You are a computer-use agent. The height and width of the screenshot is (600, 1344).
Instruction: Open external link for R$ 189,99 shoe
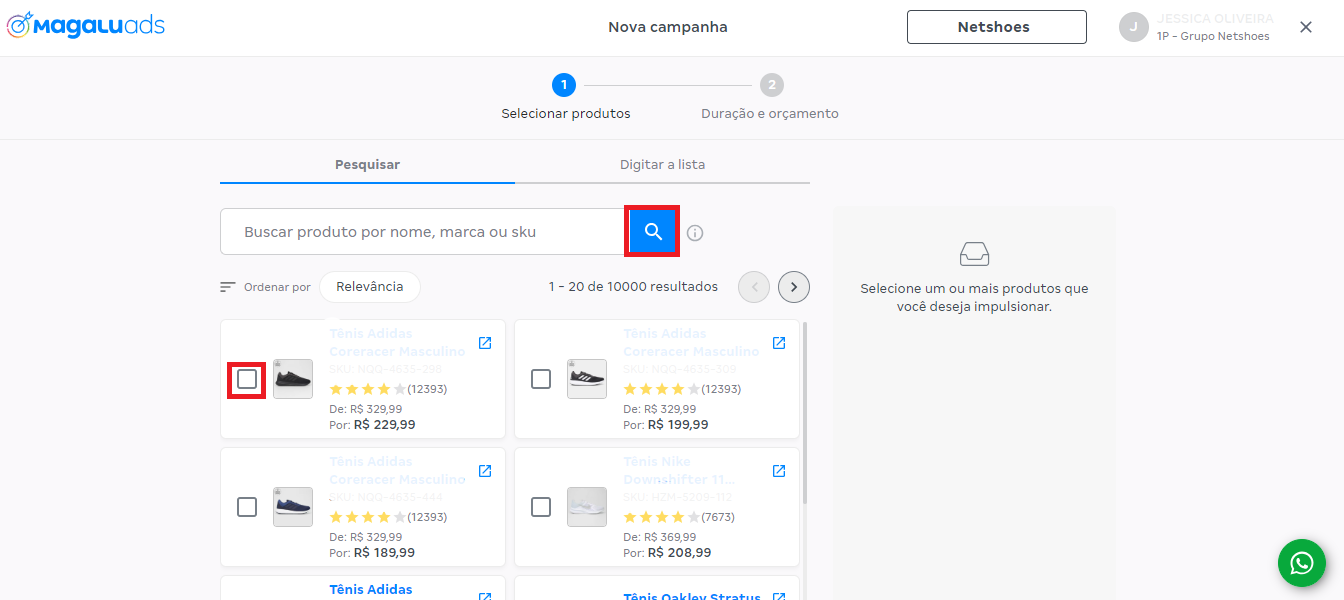coord(485,471)
